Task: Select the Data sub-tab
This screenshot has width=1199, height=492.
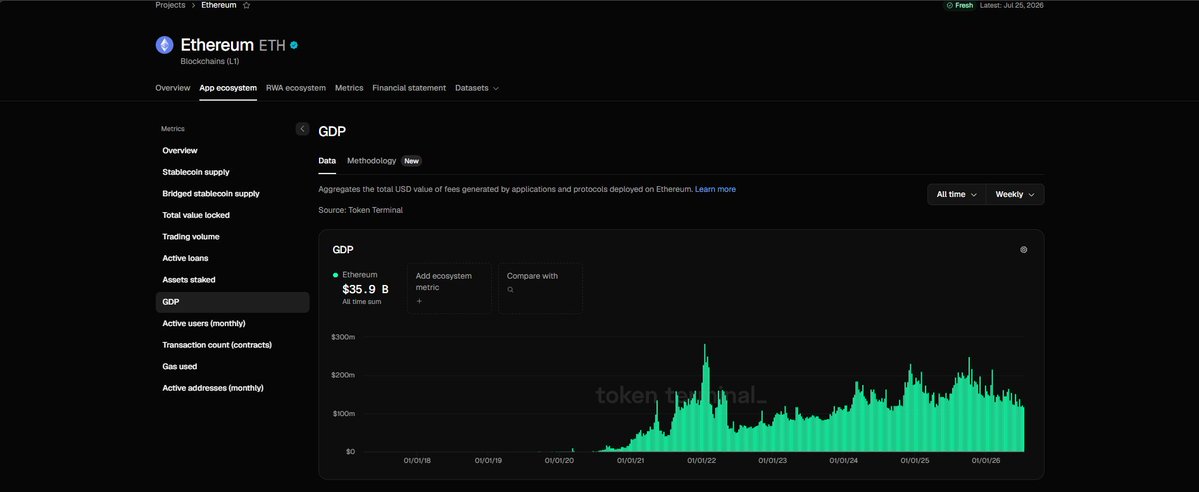Action: 327,161
